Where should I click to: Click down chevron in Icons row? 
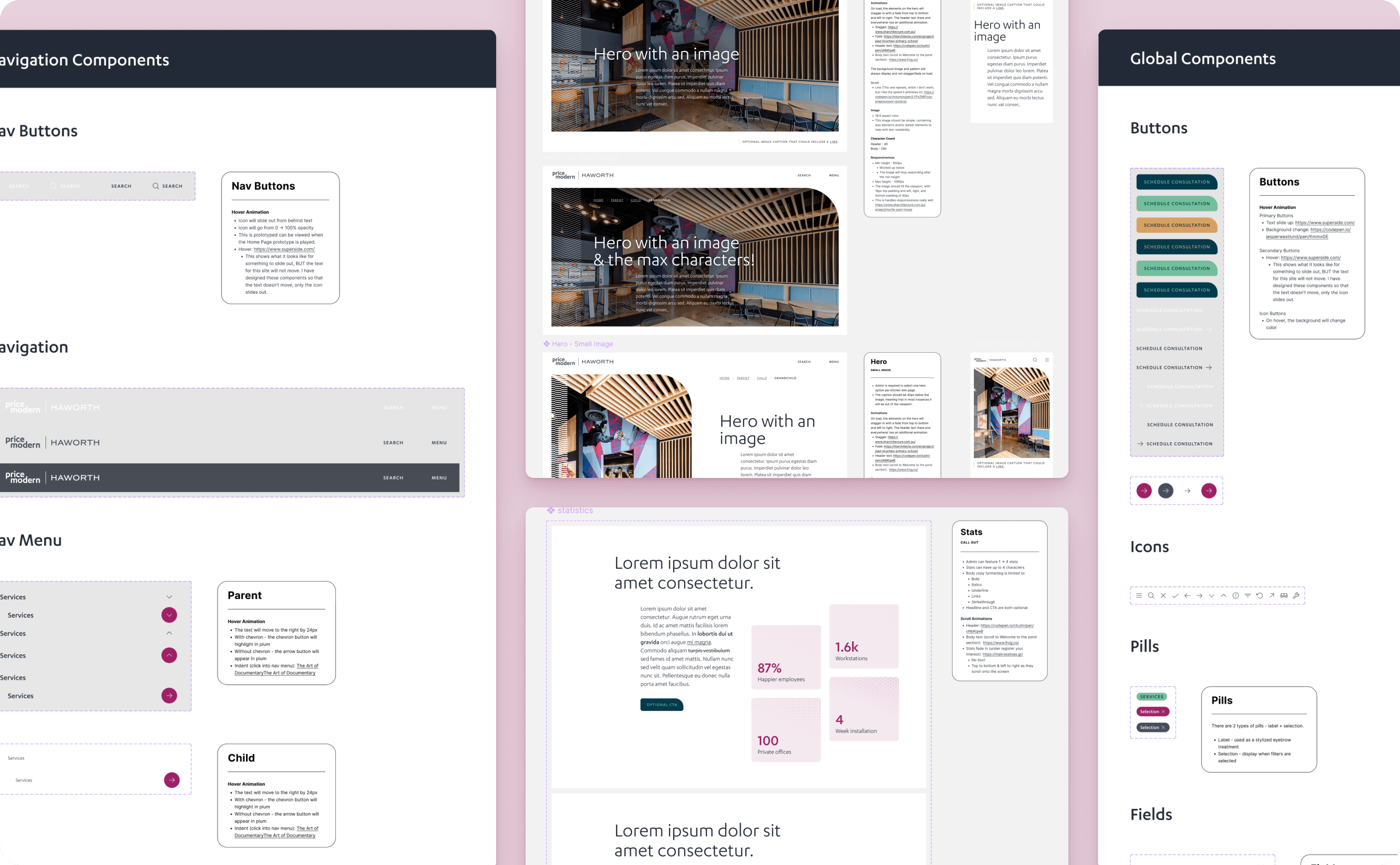[x=1211, y=595]
